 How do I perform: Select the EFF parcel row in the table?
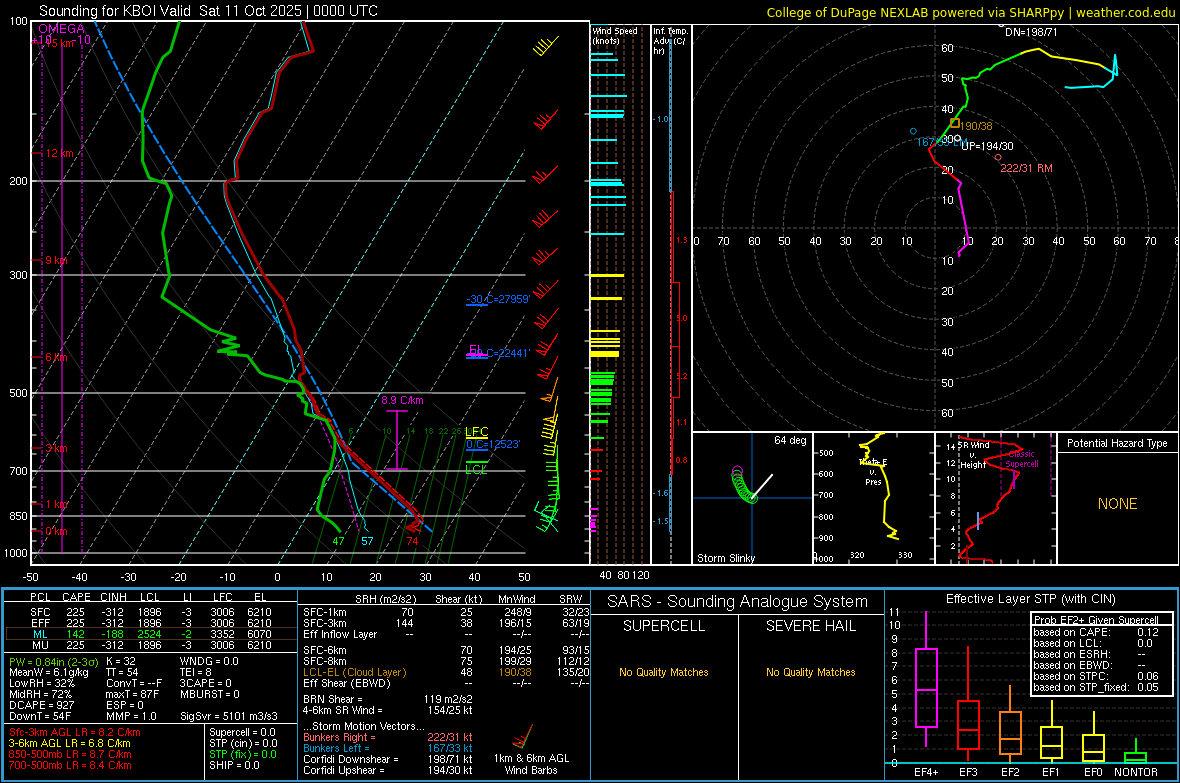point(151,623)
